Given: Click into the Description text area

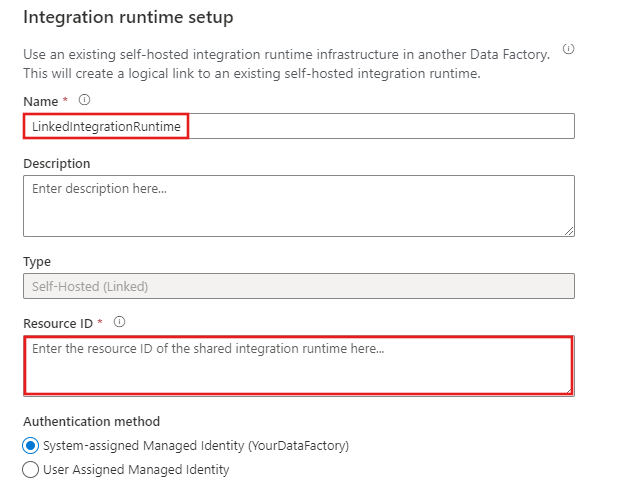Looking at the screenshot, I should (x=298, y=205).
